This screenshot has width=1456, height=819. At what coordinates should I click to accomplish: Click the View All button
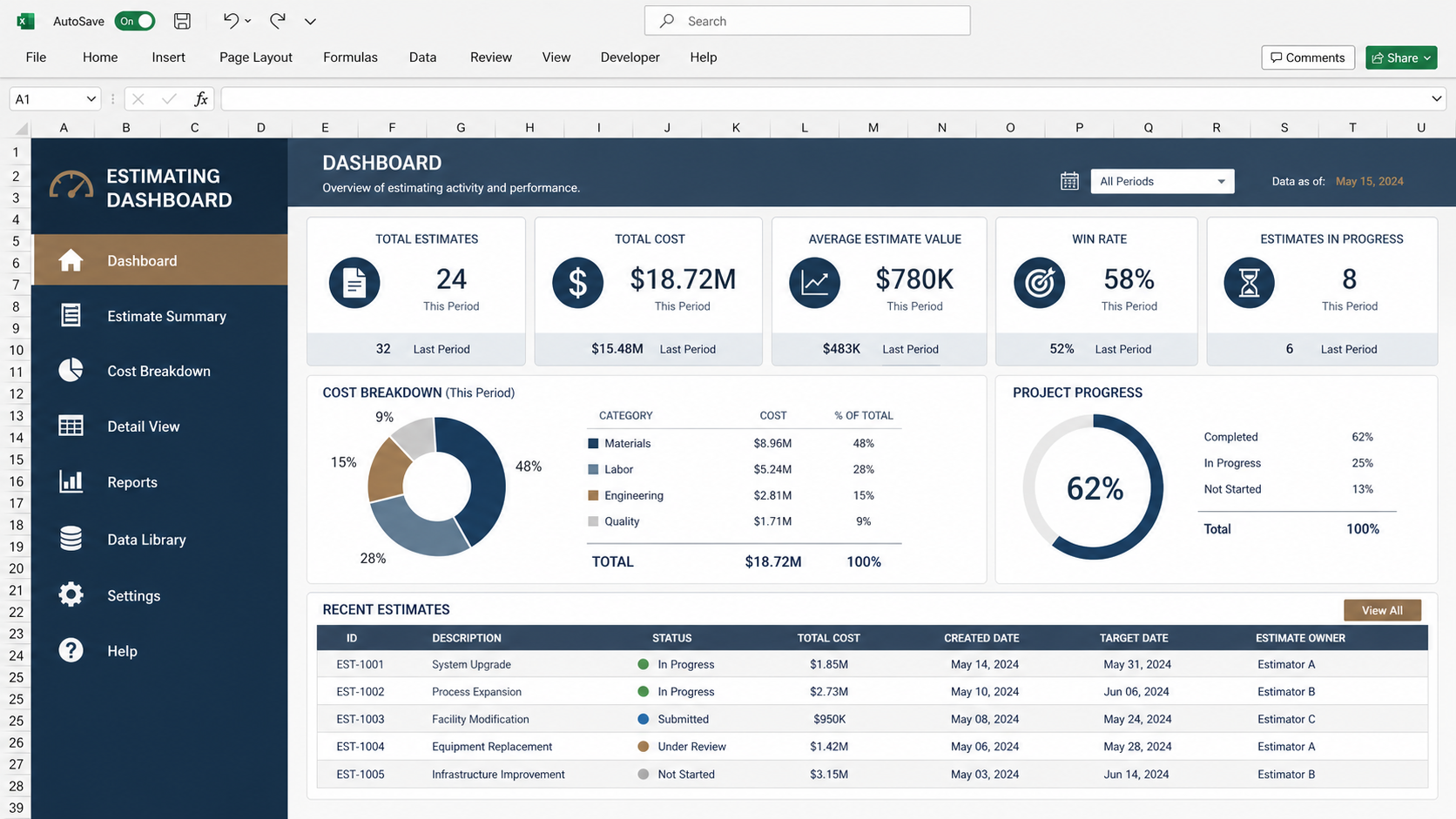coord(1382,610)
